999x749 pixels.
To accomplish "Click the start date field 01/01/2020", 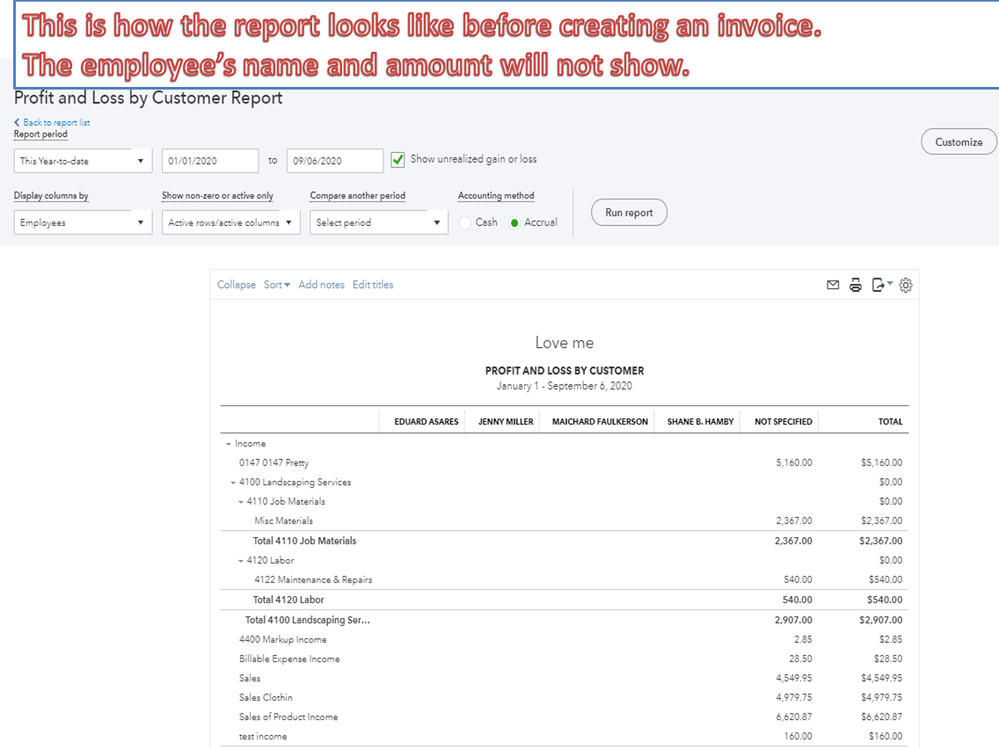I will click(x=210, y=160).
